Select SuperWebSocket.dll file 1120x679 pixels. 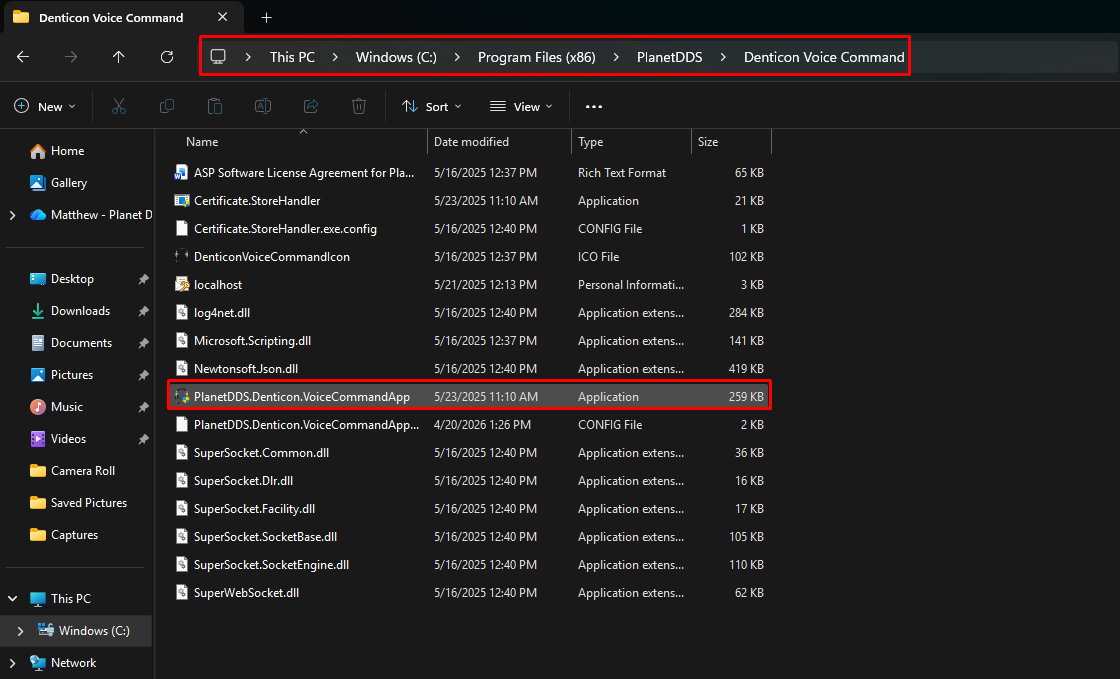tap(469, 593)
